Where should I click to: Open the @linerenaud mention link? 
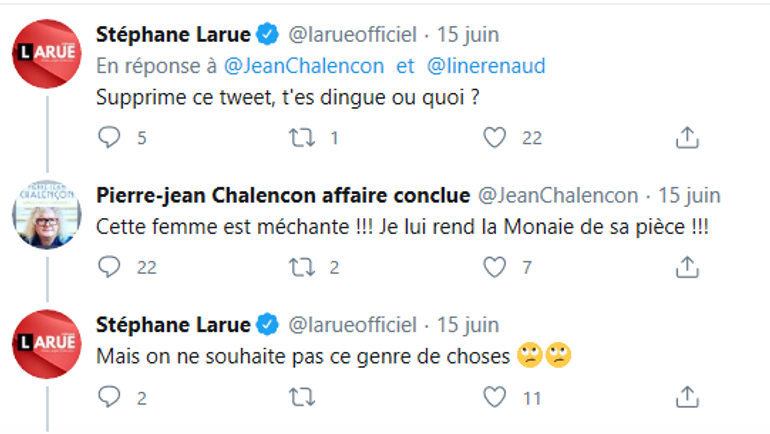click(486, 66)
